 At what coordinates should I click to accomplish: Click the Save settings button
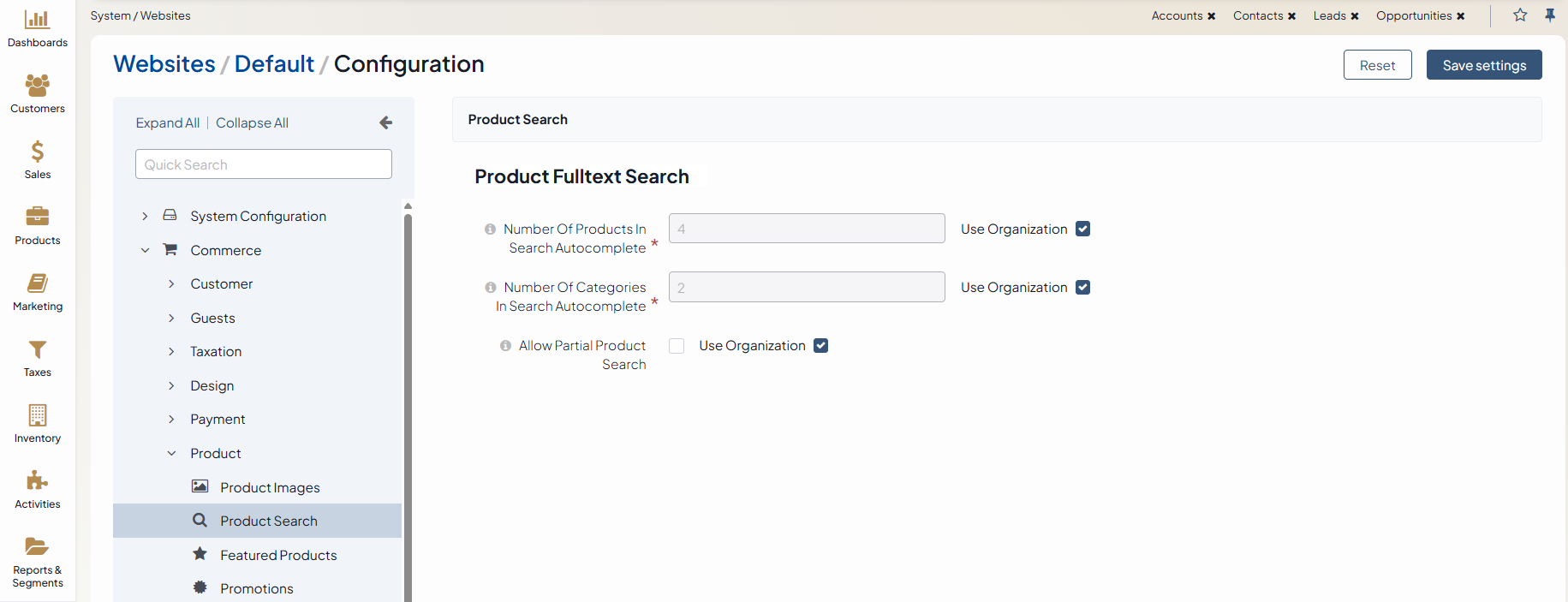[x=1483, y=65]
